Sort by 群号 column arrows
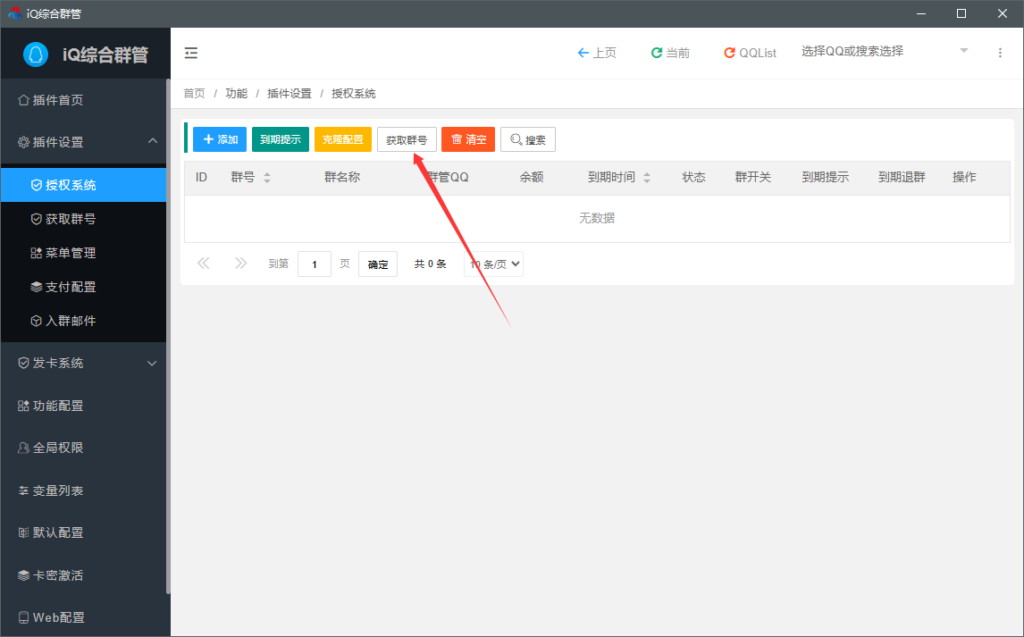The width and height of the screenshot is (1024, 637). coord(266,178)
